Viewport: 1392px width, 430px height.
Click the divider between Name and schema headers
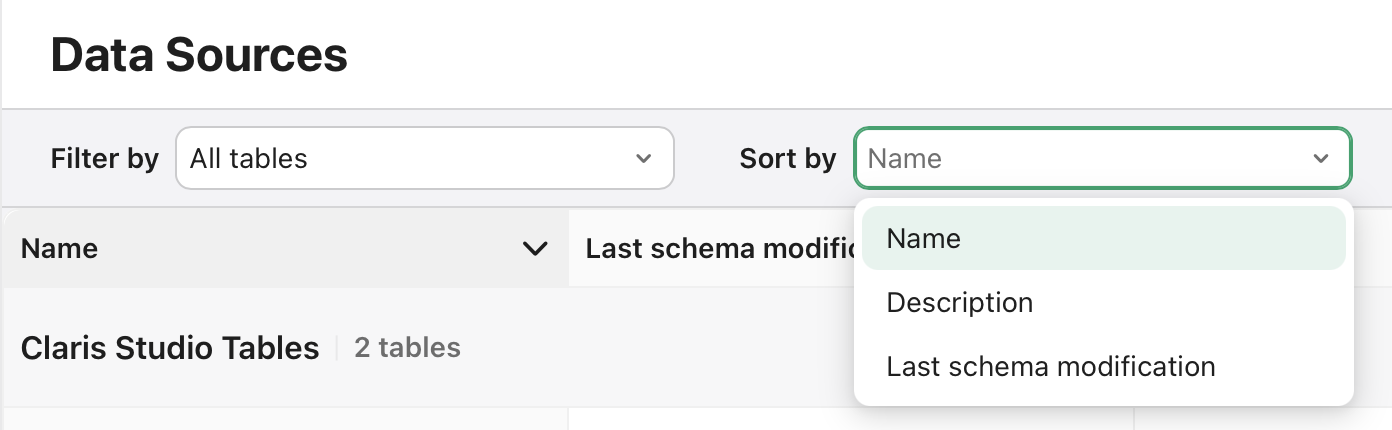tap(569, 248)
